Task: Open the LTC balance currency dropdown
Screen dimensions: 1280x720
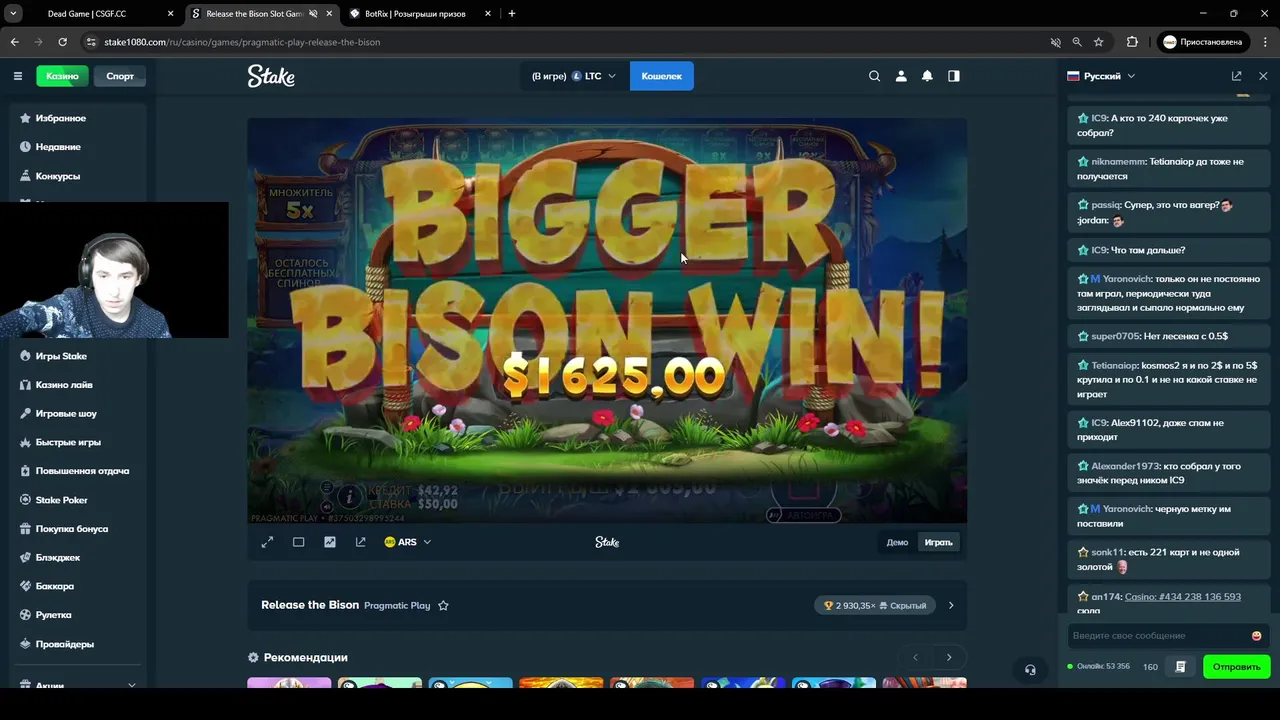Action: coord(573,76)
